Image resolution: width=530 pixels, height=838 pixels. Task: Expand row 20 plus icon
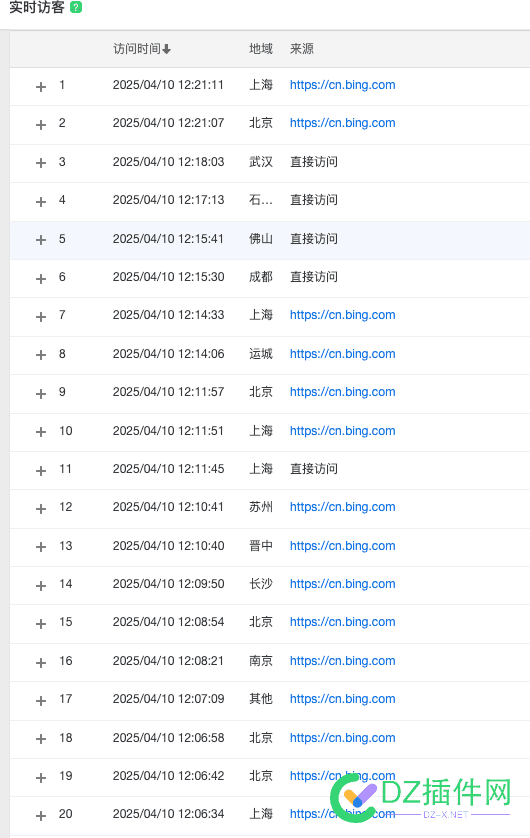pos(41,816)
